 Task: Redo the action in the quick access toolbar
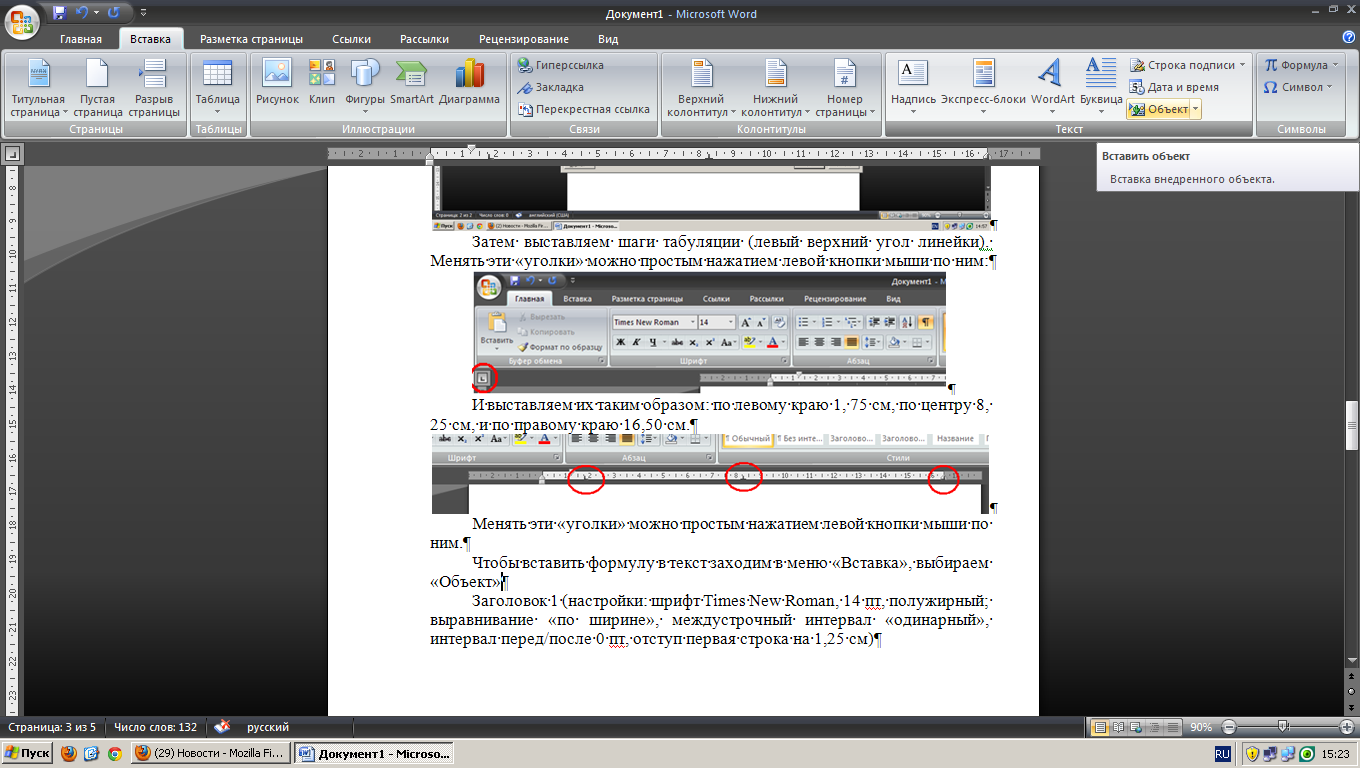(113, 14)
